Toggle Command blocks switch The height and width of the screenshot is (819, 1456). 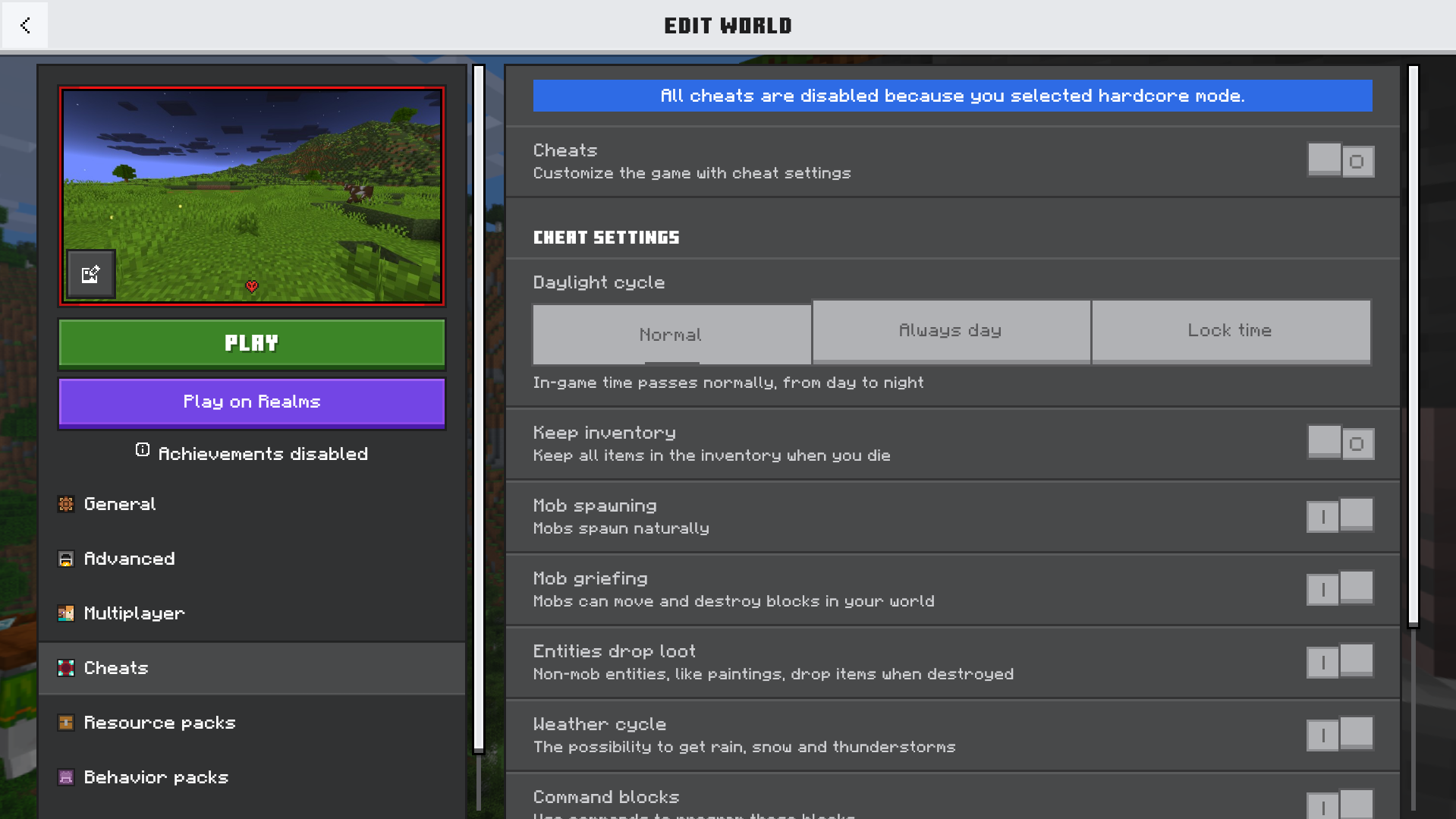(1341, 805)
